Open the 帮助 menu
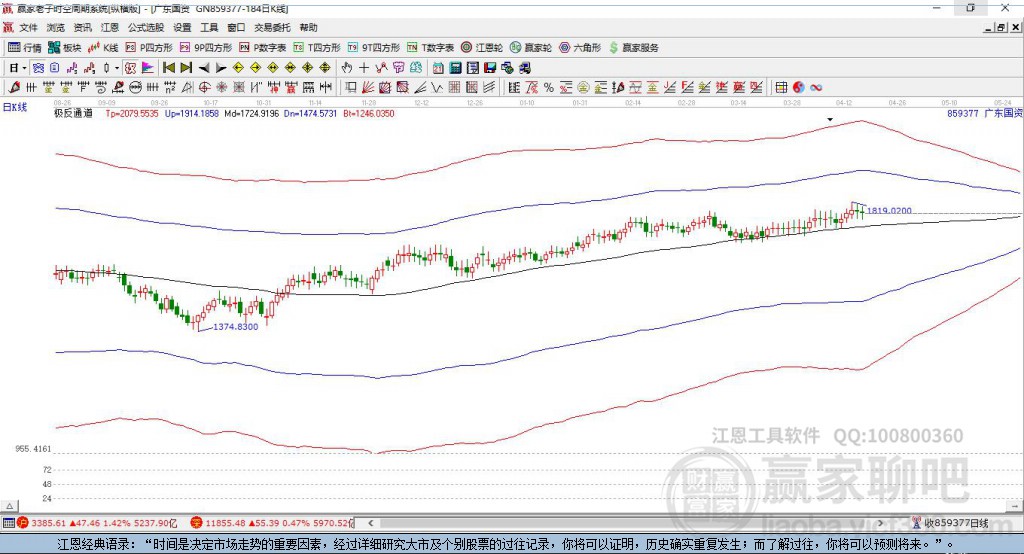 click(x=308, y=27)
